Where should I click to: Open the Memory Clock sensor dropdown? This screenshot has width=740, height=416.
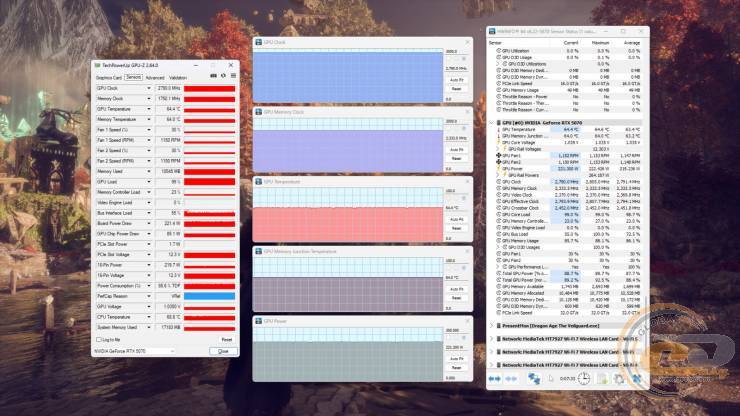coord(149,99)
